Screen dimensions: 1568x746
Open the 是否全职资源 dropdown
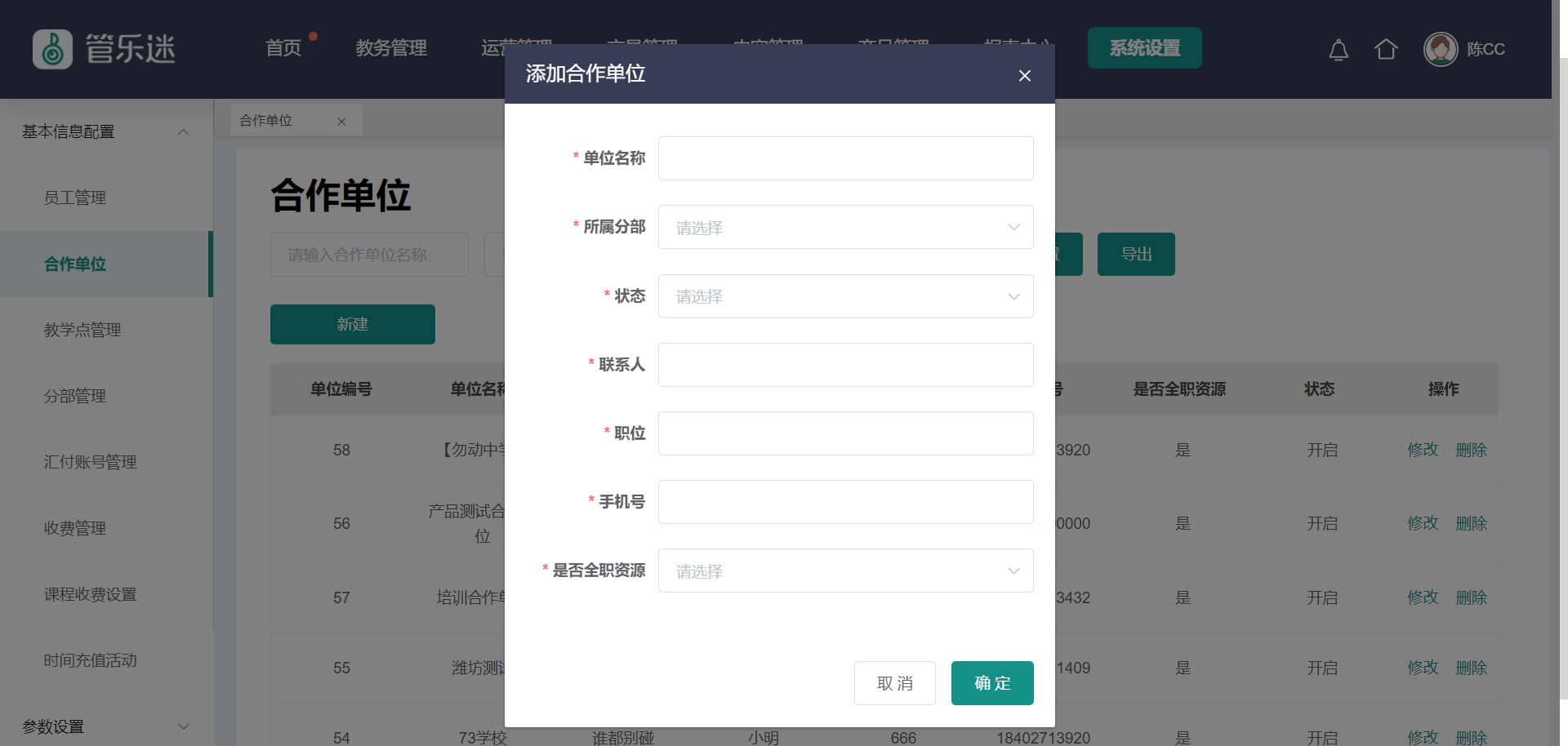pos(845,571)
